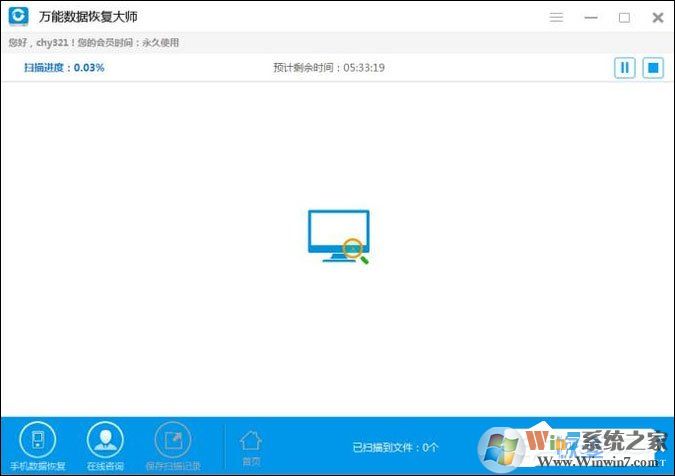Click the app logo in the title bar
Screen dimensions: 675x476
[19, 16]
